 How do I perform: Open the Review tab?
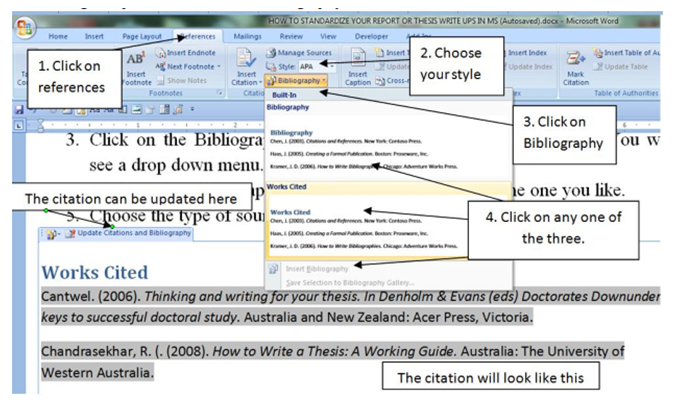tap(291, 36)
